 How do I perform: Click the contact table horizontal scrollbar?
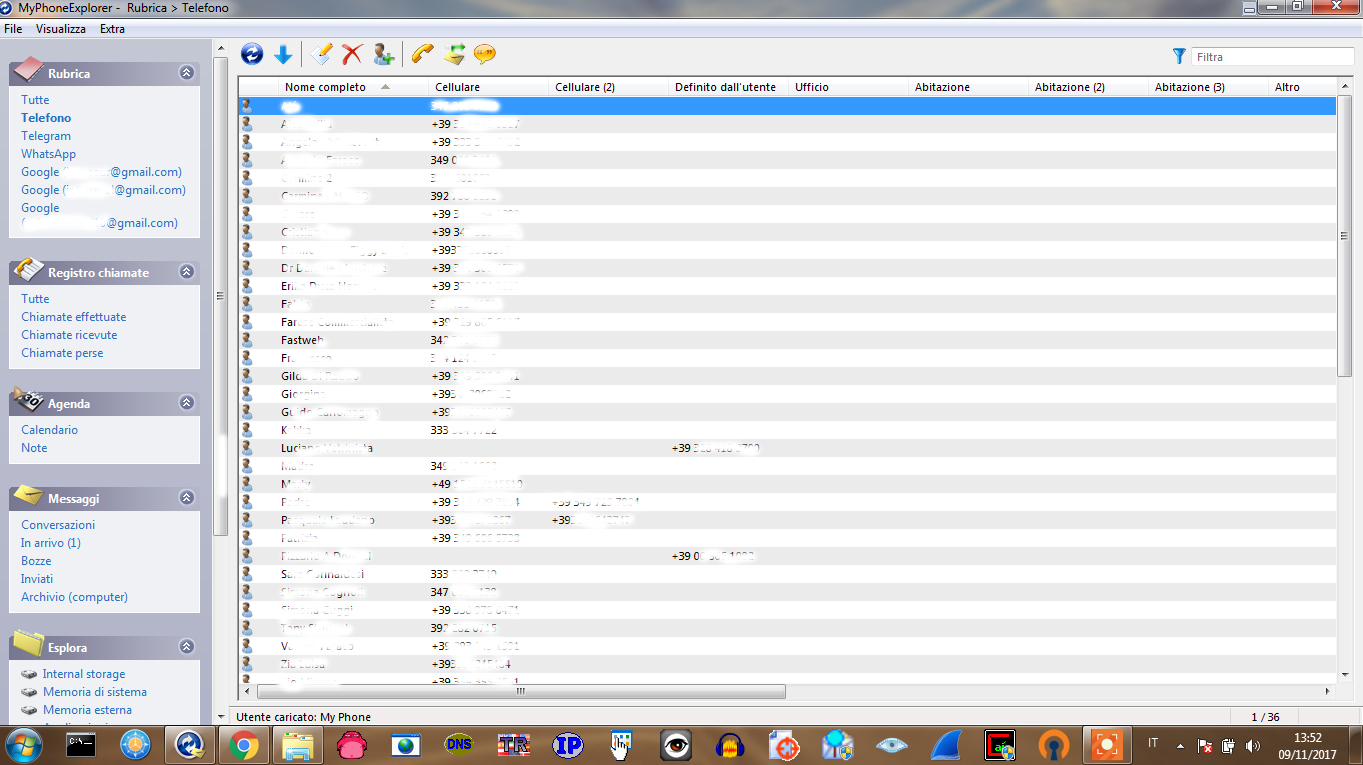(521, 691)
